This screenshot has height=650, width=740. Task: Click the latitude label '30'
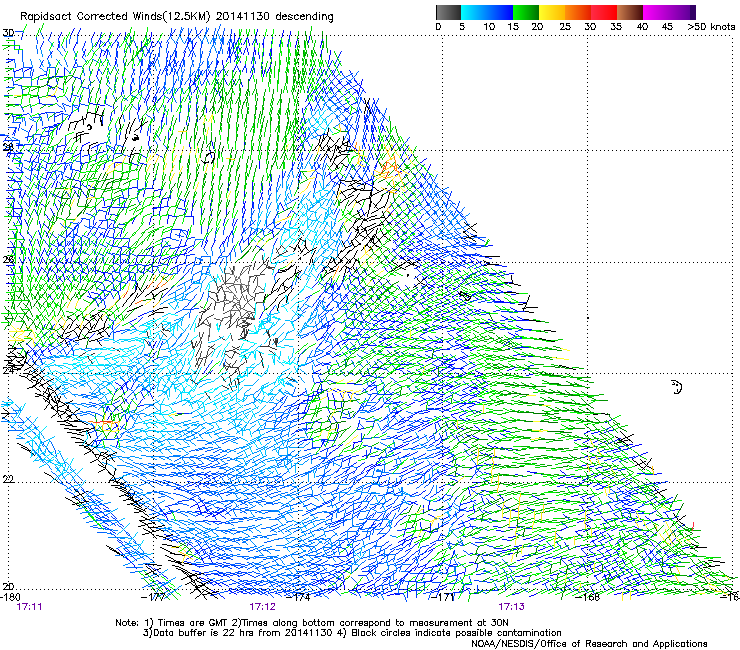pos(8,33)
